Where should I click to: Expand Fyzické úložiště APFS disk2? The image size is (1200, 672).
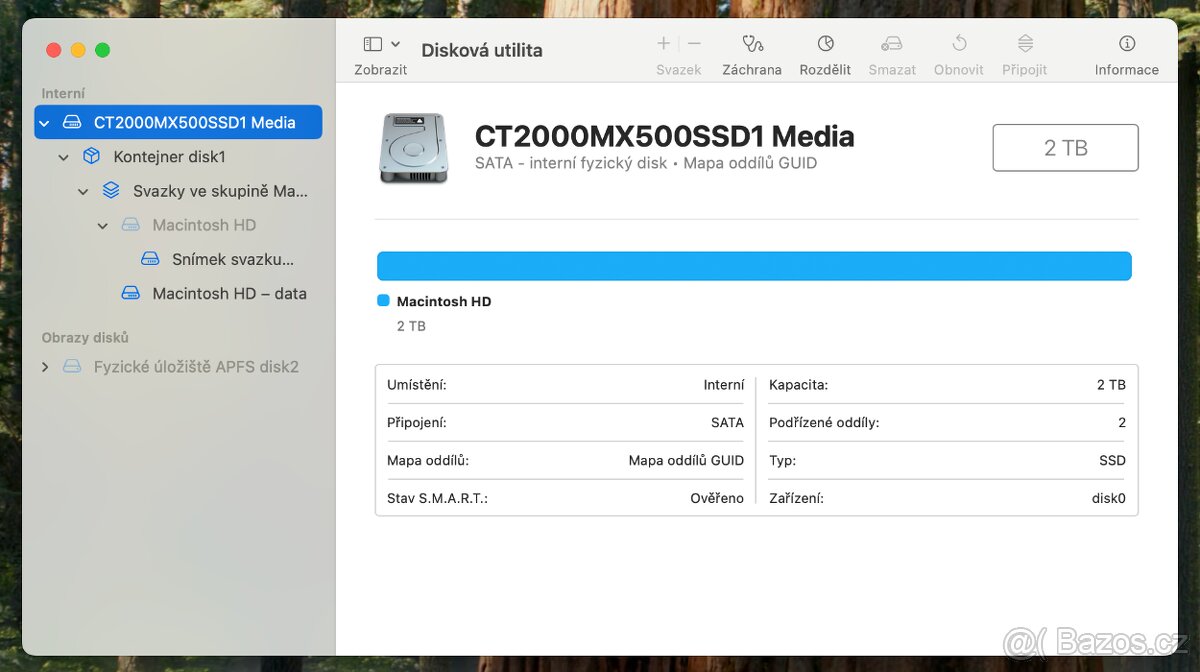click(44, 366)
